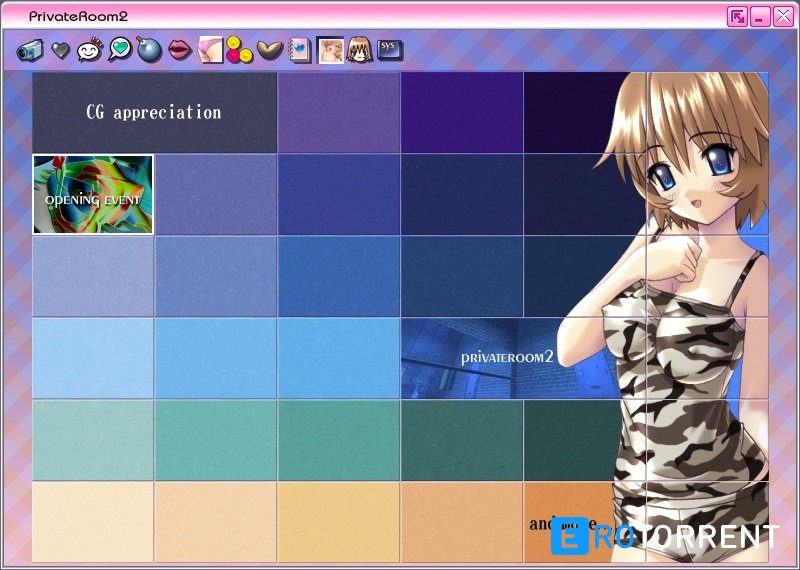Click the video camera toolbar icon
Image resolution: width=800 pixels, height=570 pixels.
pyautogui.click(x=29, y=50)
